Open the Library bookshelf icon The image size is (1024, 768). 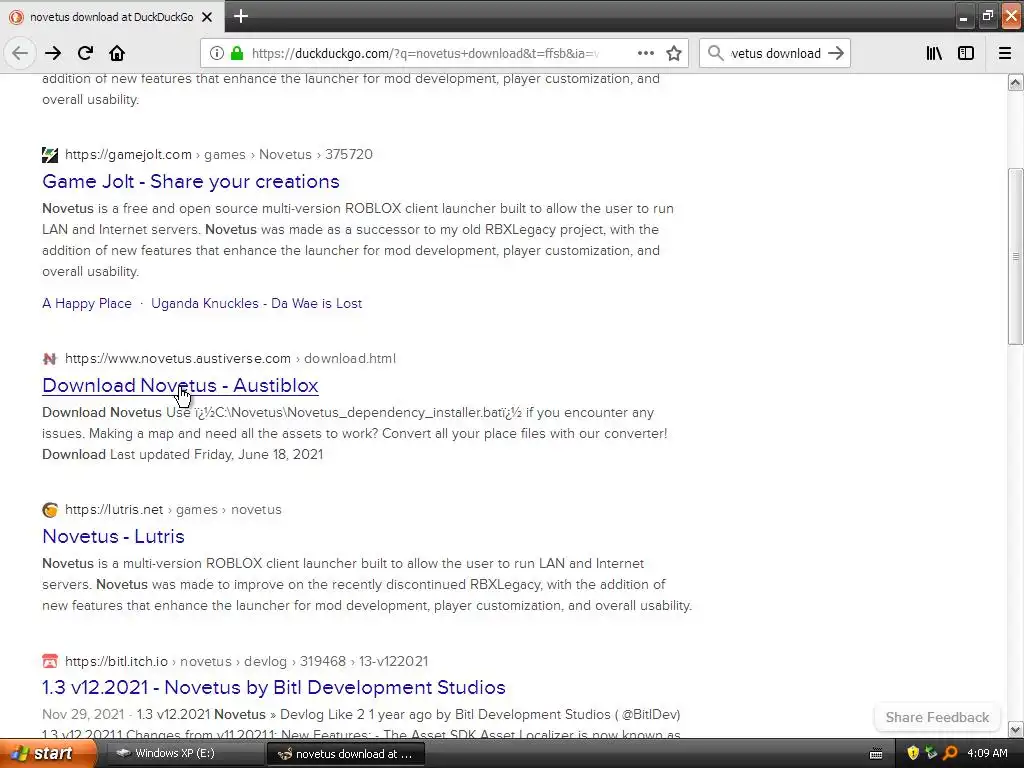(x=934, y=54)
